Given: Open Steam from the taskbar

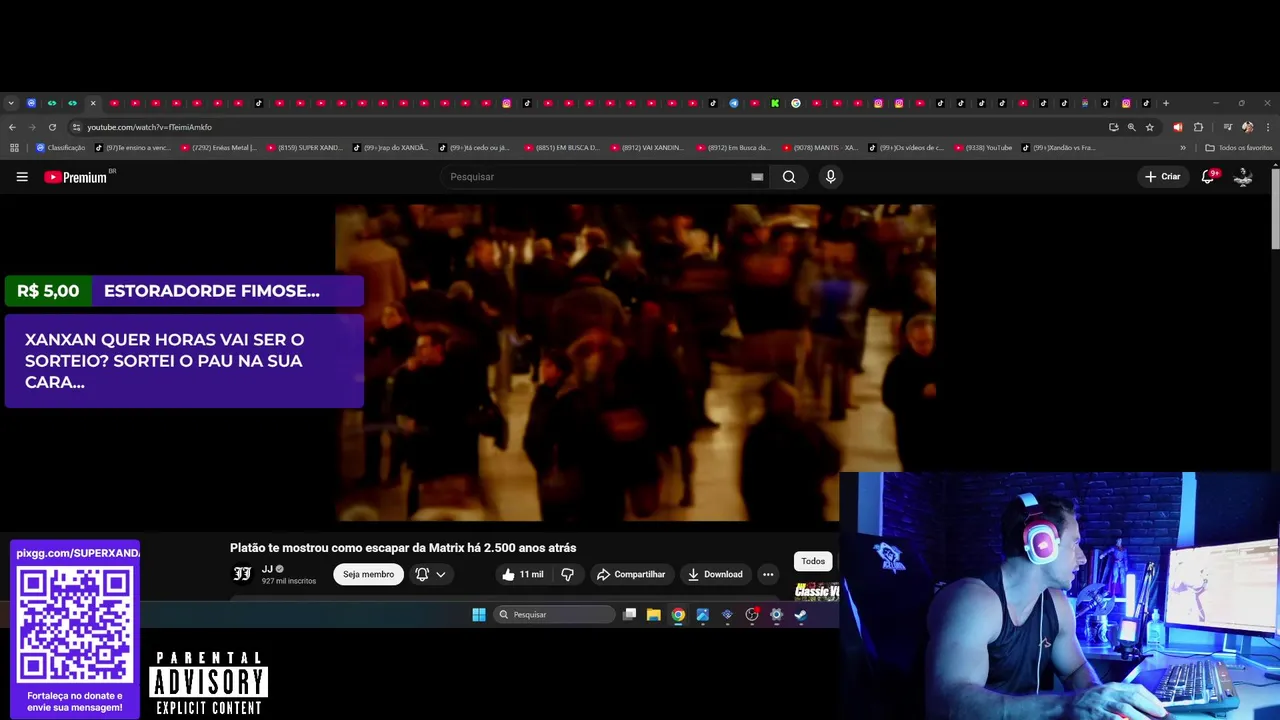Looking at the screenshot, I should (x=801, y=615).
